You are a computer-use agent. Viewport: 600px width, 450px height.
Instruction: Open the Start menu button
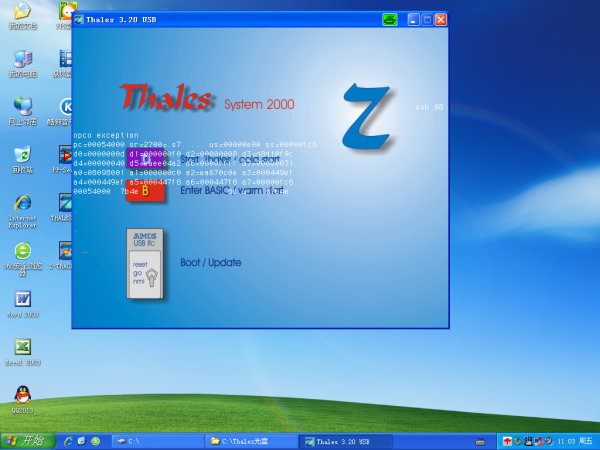pos(28,441)
